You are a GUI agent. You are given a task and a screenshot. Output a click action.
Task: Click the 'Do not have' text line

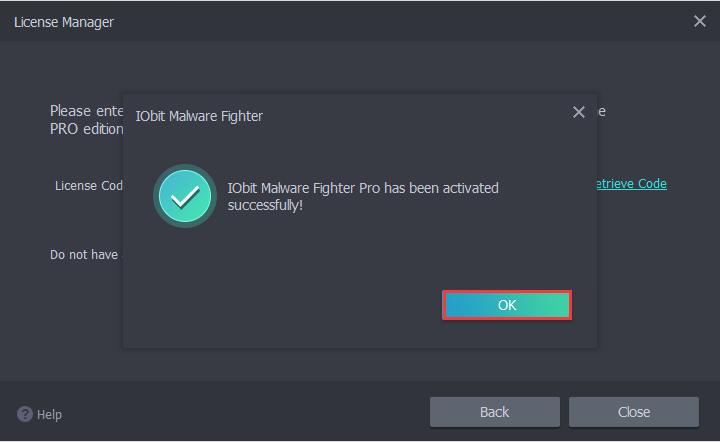(84, 255)
